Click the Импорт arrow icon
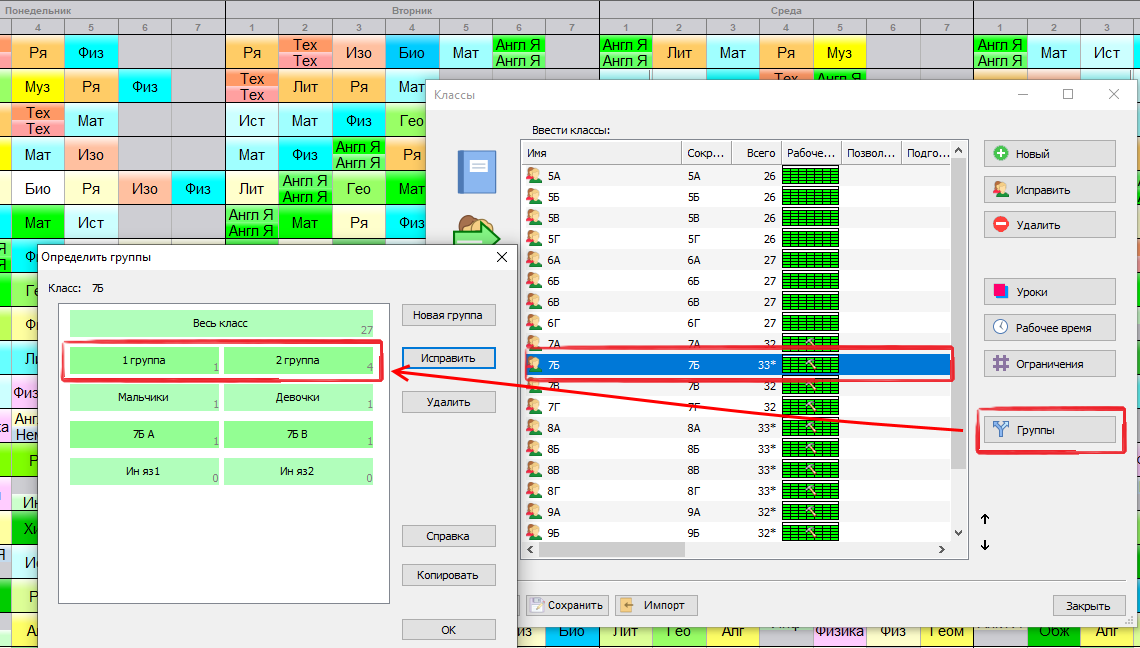The width and height of the screenshot is (1140, 648). [627, 605]
